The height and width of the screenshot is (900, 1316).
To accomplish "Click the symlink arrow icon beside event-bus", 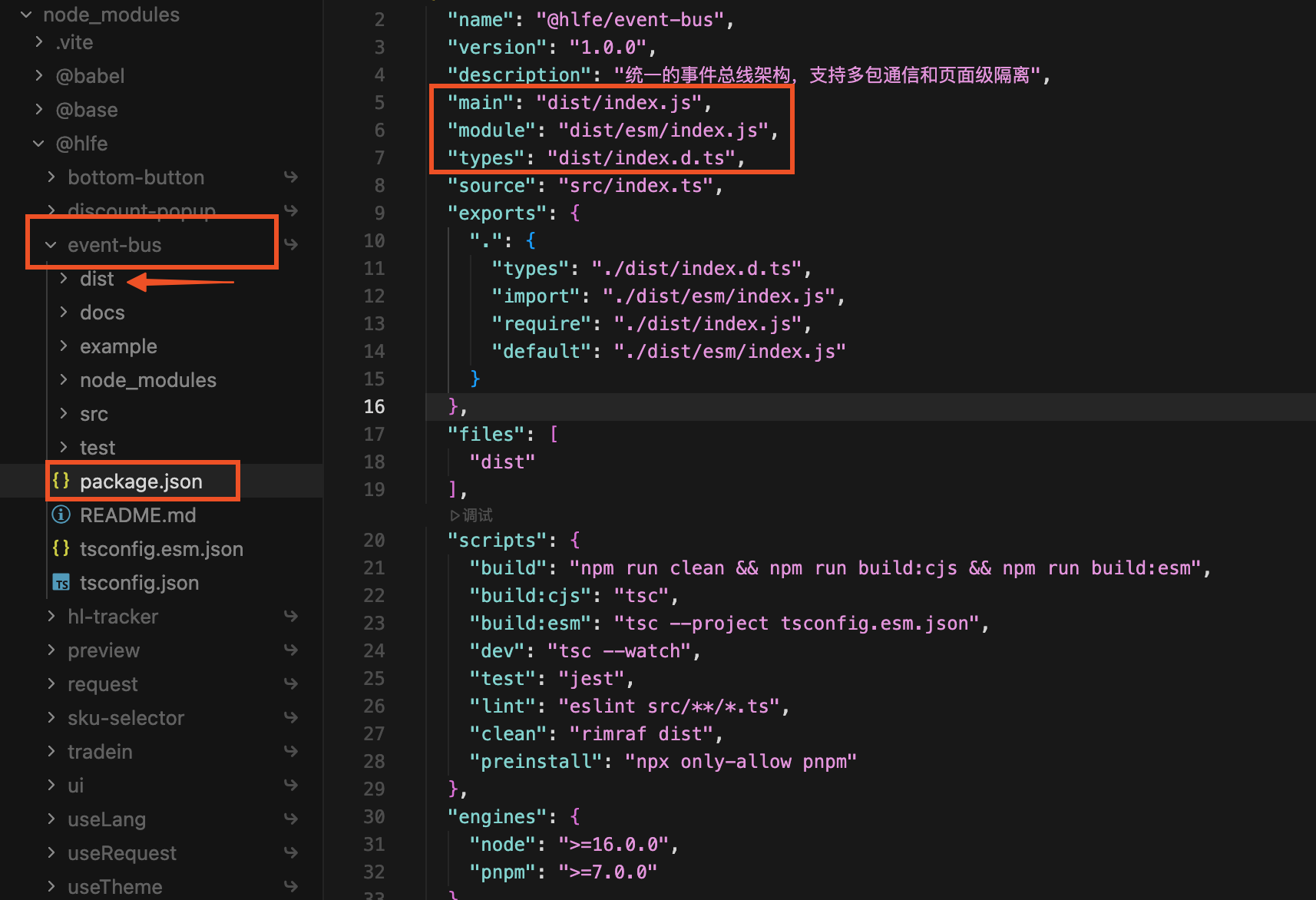I will [291, 244].
